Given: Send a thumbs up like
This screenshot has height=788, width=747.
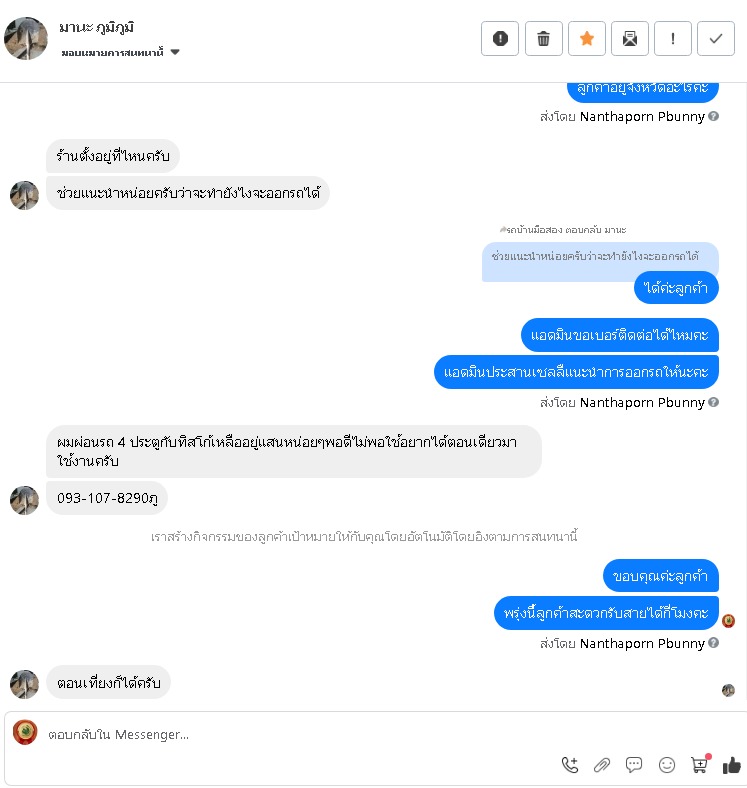Looking at the screenshot, I should click(731, 765).
